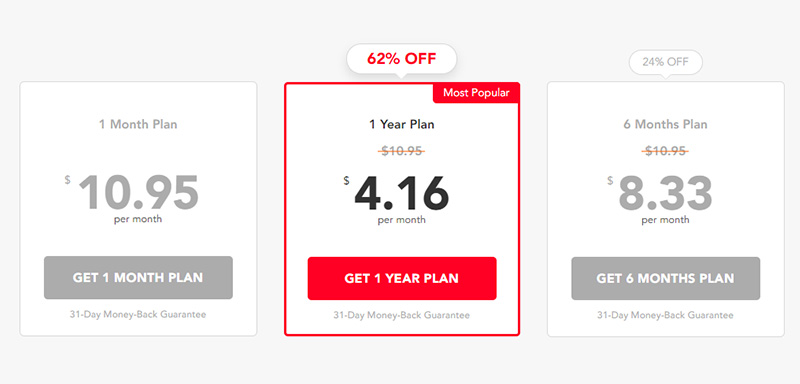Screen dimensions: 800x384
Task: Click the $4.16 yearly plan price
Action: 396,194
